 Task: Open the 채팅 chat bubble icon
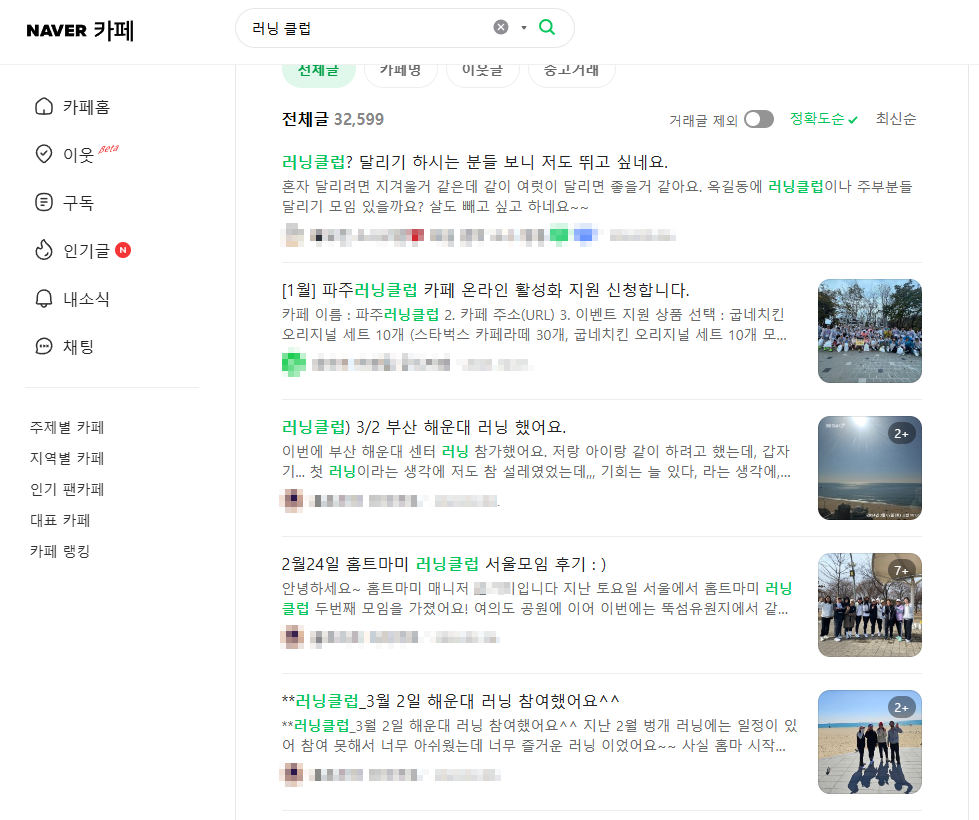point(44,346)
